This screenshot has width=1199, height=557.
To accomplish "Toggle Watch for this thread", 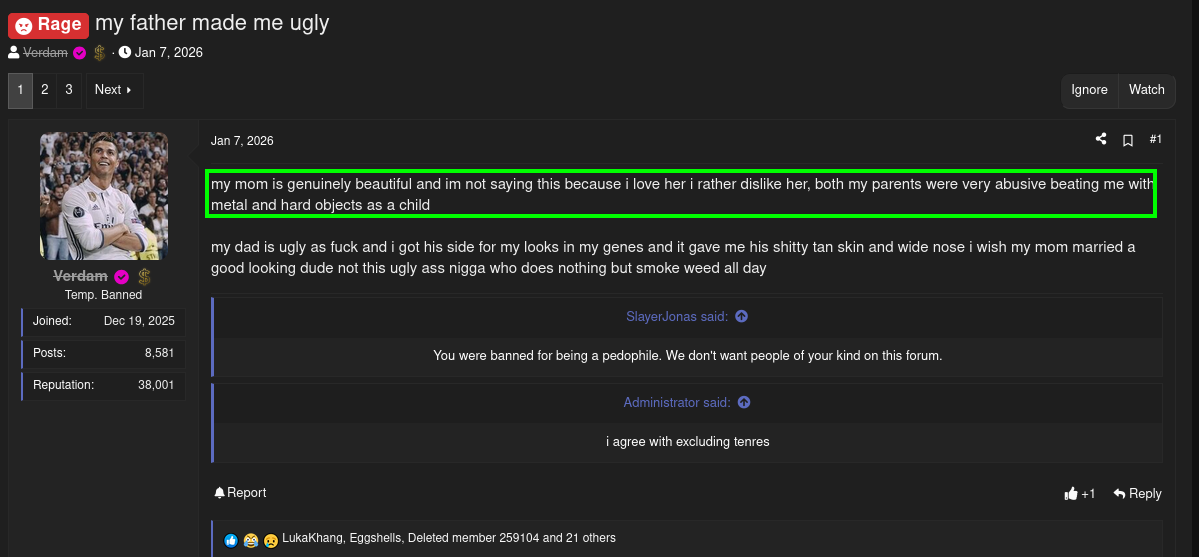I will (x=1146, y=90).
